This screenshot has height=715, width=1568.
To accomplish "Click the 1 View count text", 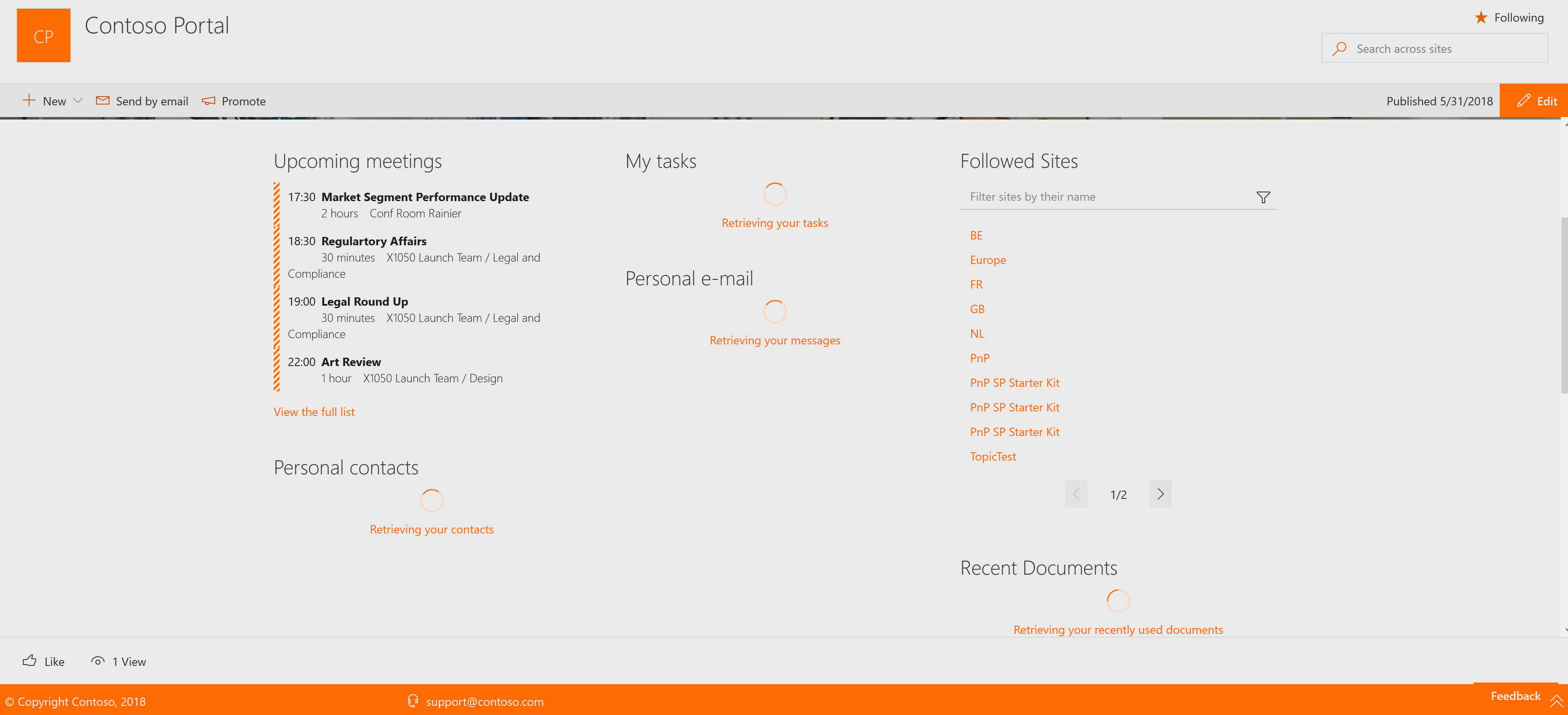I will [x=129, y=661].
